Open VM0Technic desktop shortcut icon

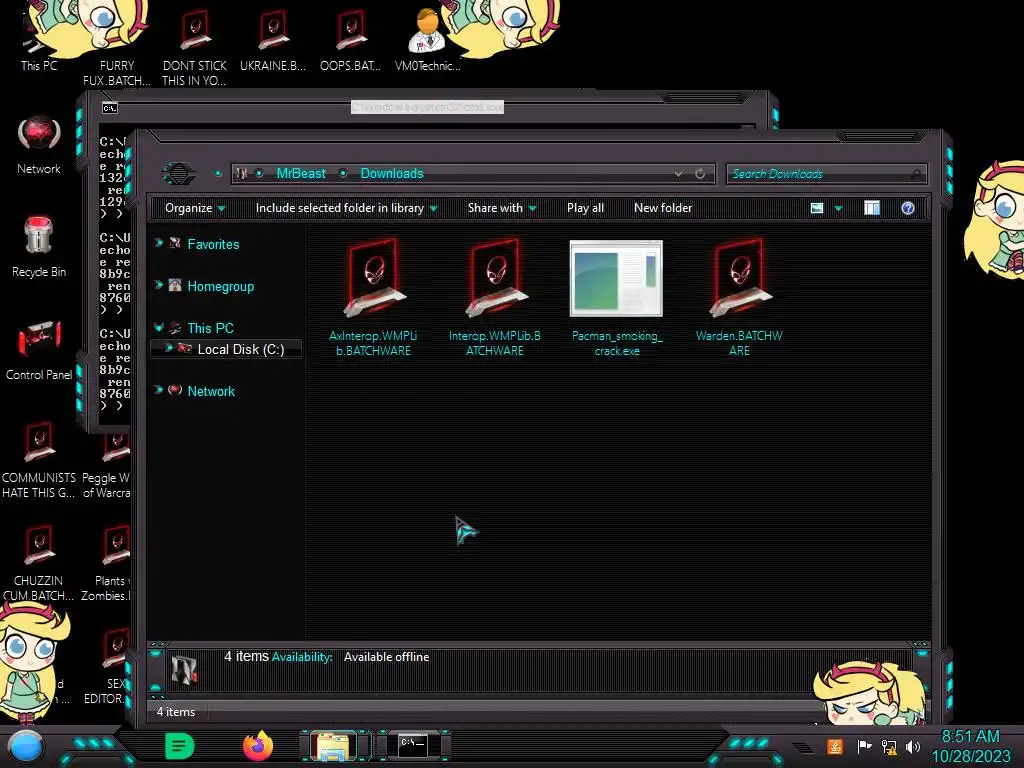(x=428, y=40)
